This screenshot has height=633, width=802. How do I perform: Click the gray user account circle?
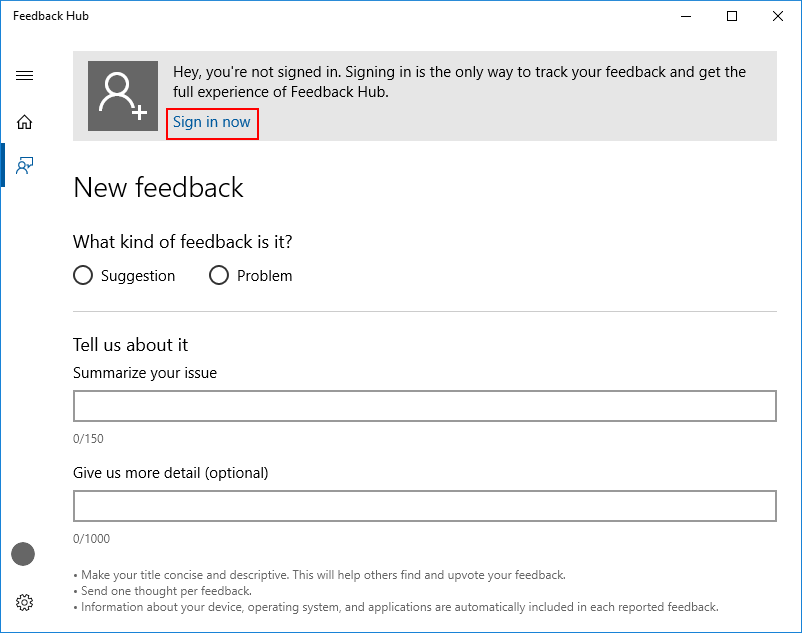(x=23, y=554)
